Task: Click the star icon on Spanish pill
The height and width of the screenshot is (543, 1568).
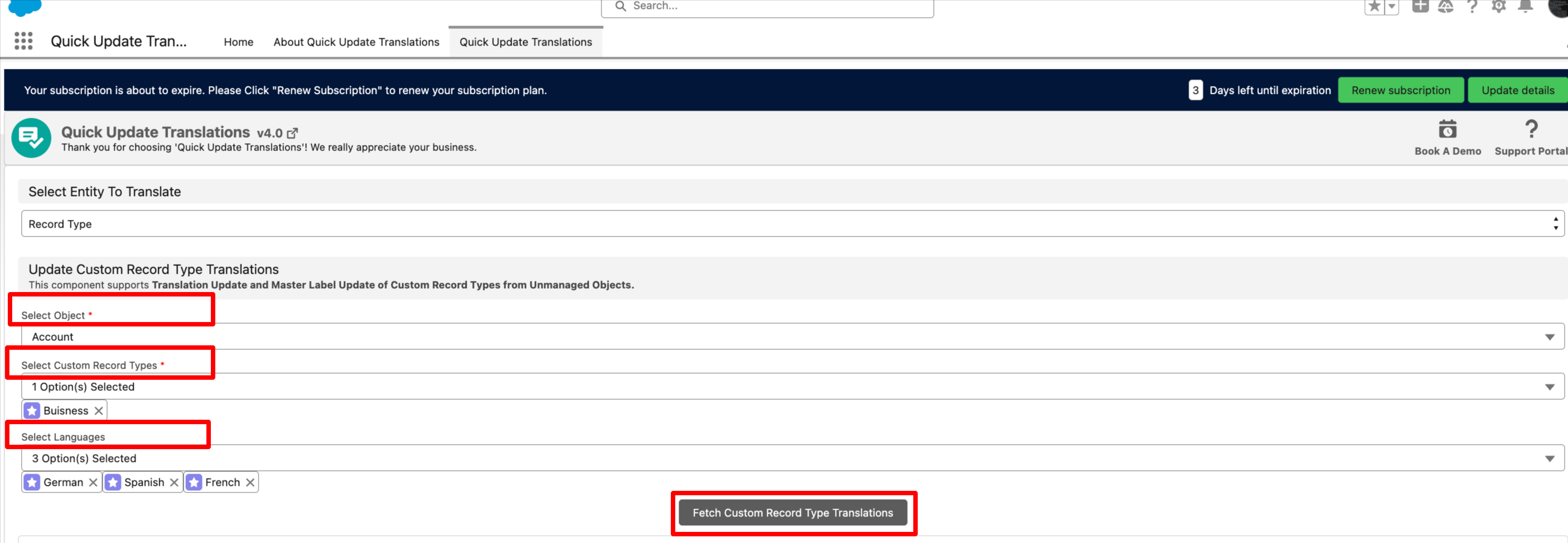Action: pos(113,482)
